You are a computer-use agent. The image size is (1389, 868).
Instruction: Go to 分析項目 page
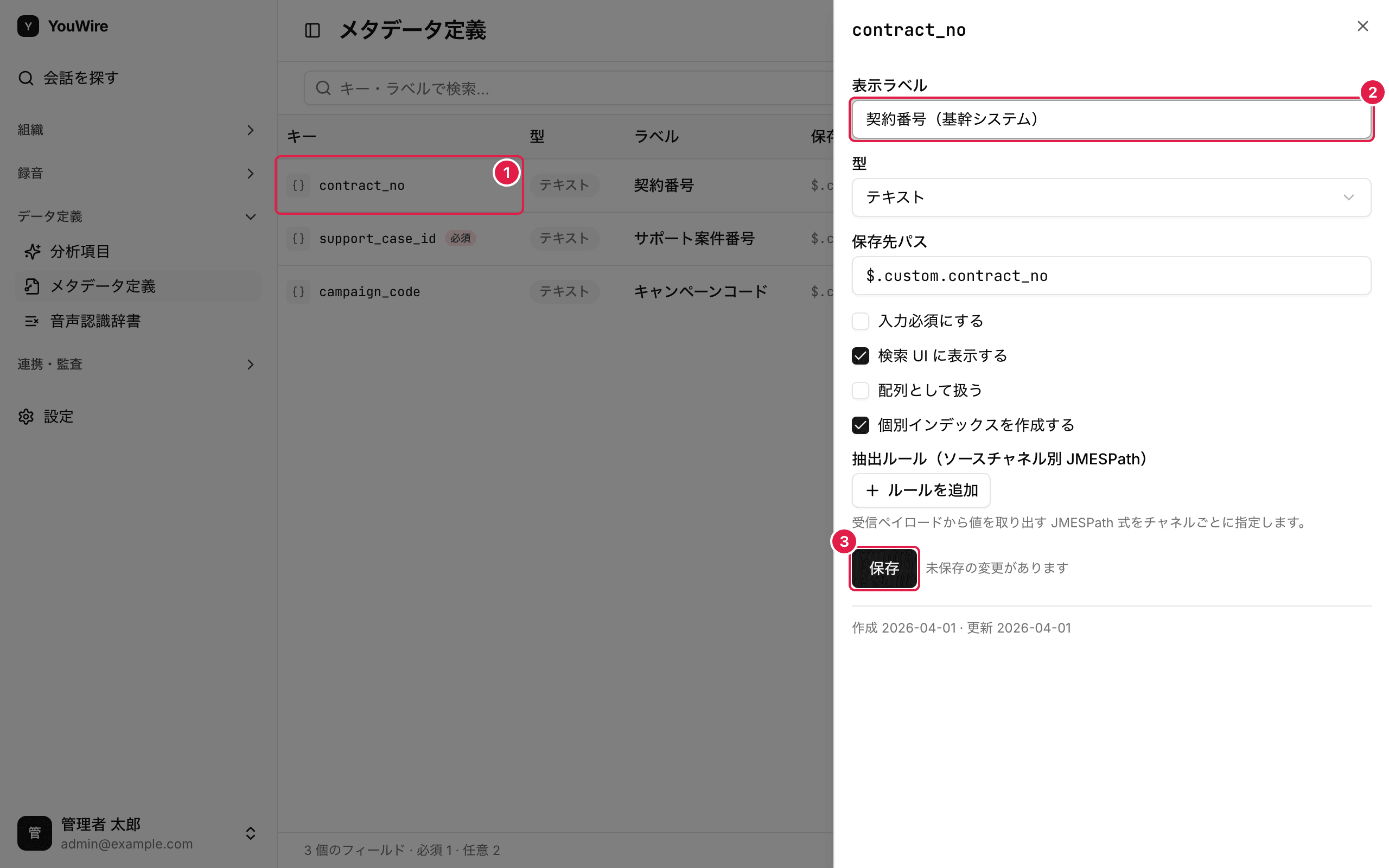point(138,251)
